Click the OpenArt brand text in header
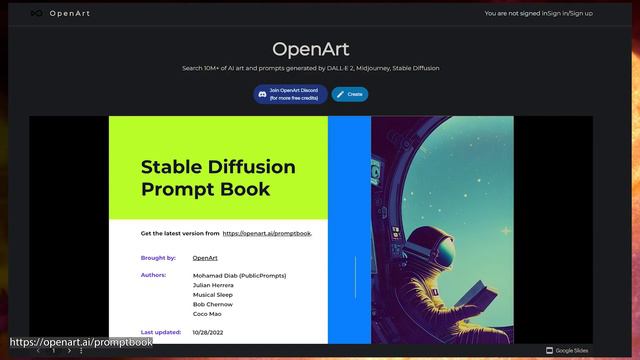 70,13
